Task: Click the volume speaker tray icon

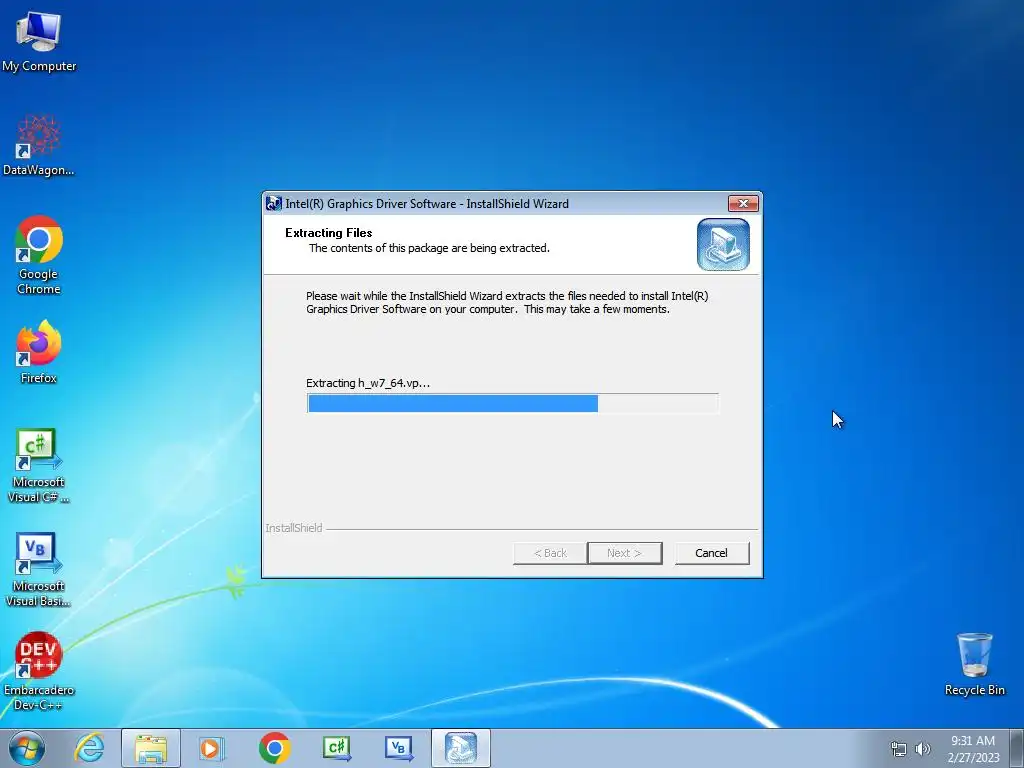Action: click(x=923, y=749)
